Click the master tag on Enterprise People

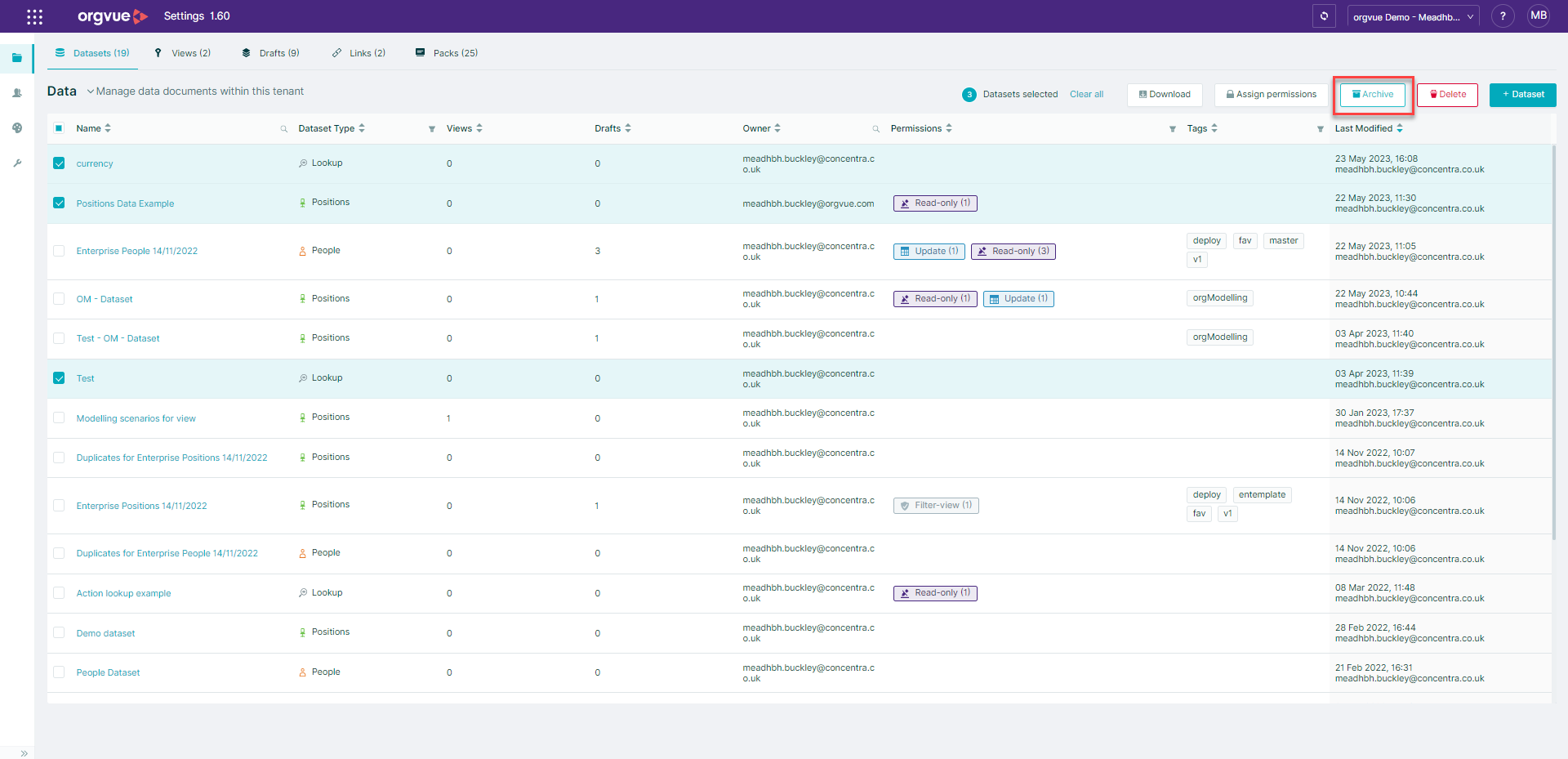[x=1284, y=241]
